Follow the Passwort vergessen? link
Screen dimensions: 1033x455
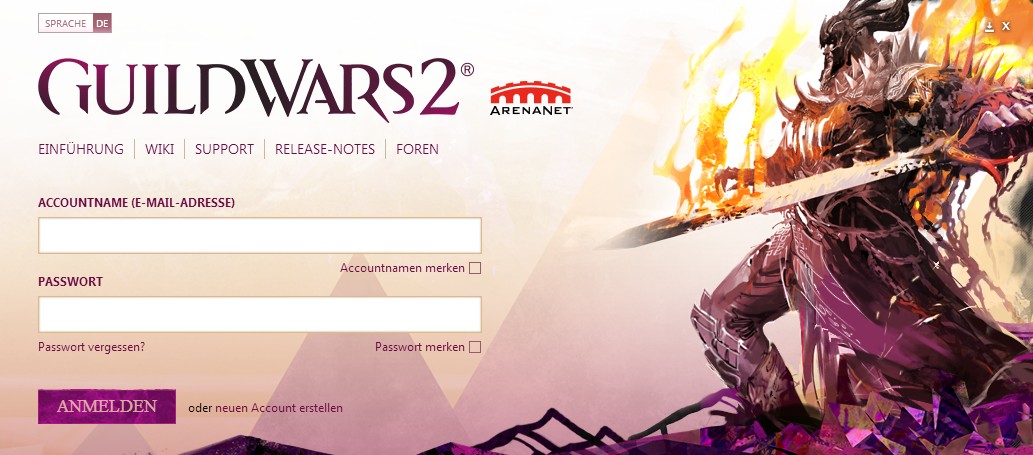pos(92,346)
